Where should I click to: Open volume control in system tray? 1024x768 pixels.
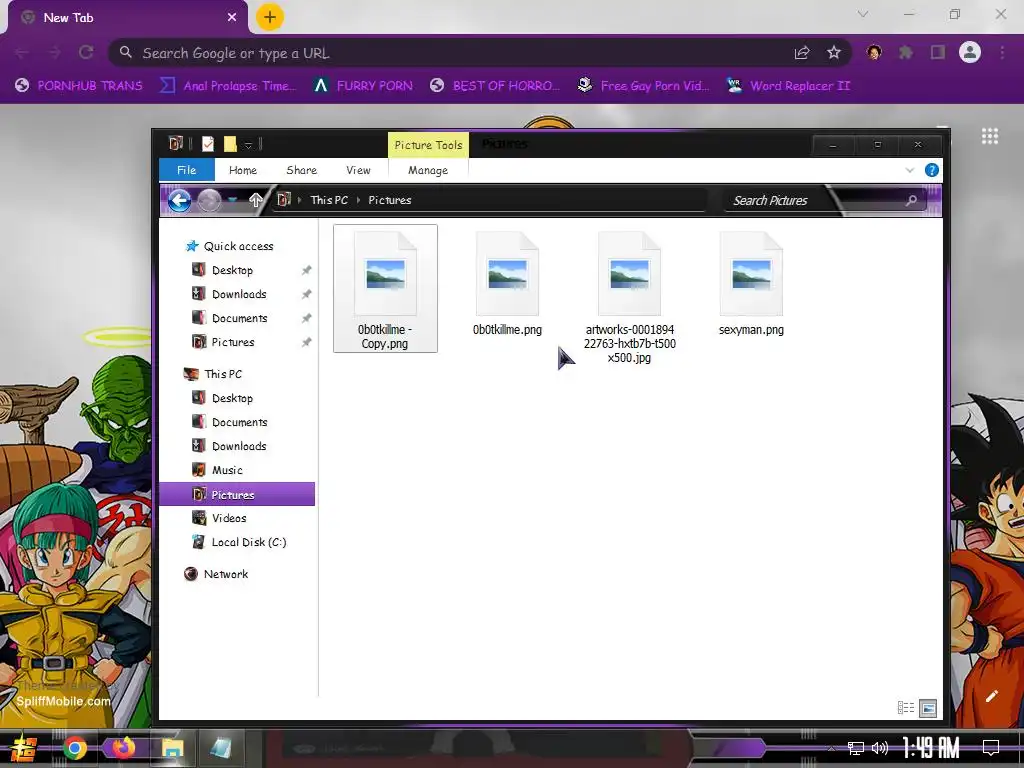pos(880,748)
